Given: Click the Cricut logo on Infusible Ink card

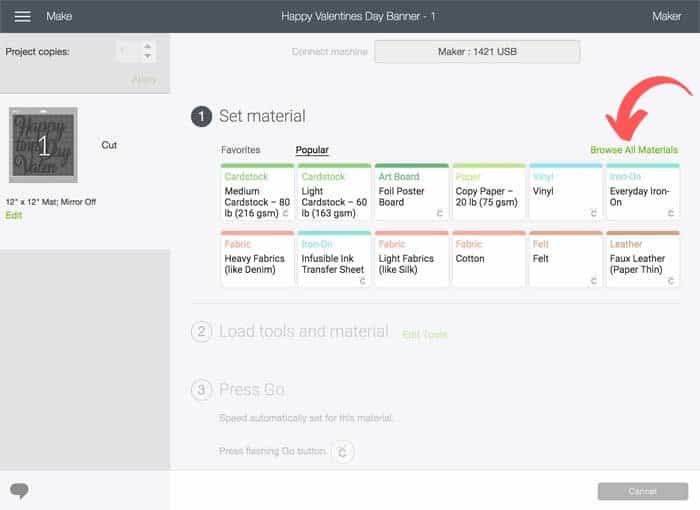Looking at the screenshot, I should click(362, 280).
